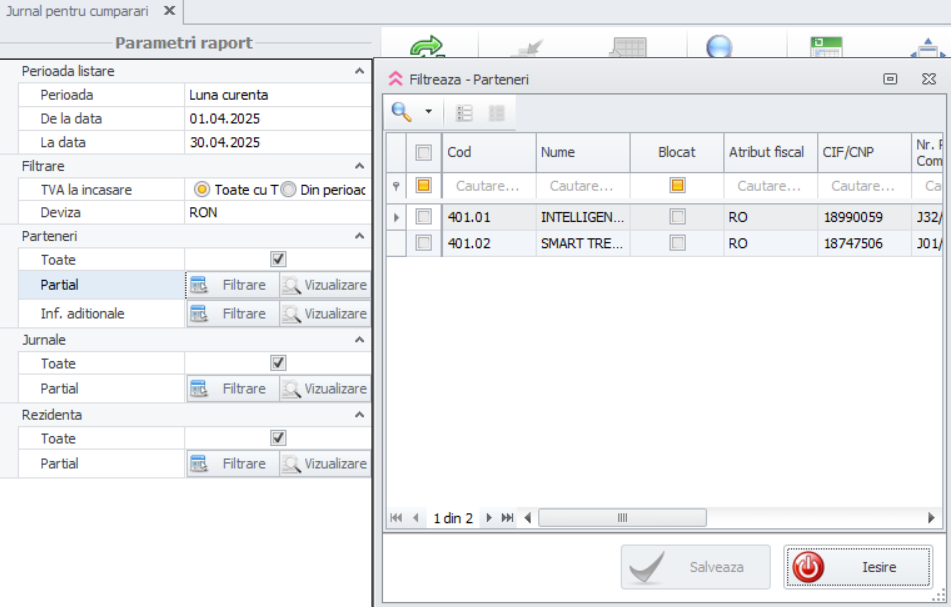Jump to last record in the grid navigator
Screen dimensions: 951x607
point(507,518)
